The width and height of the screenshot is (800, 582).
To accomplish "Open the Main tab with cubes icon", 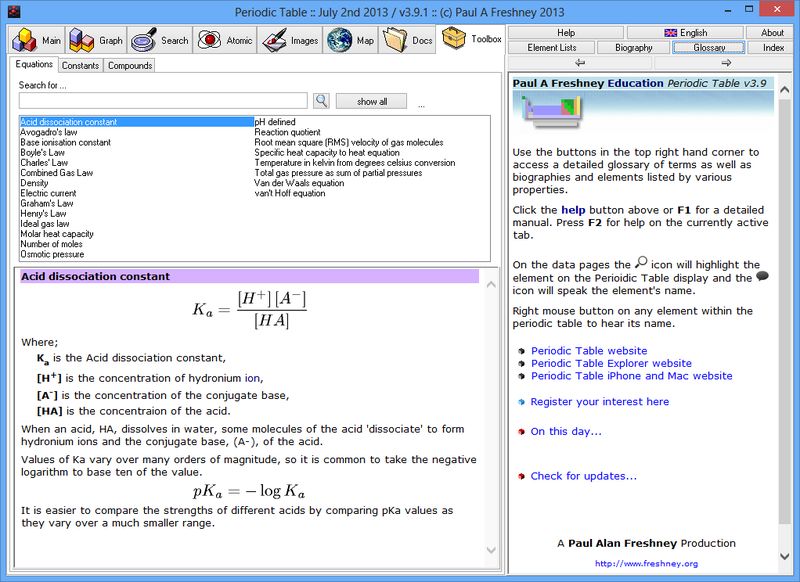I will [36, 40].
